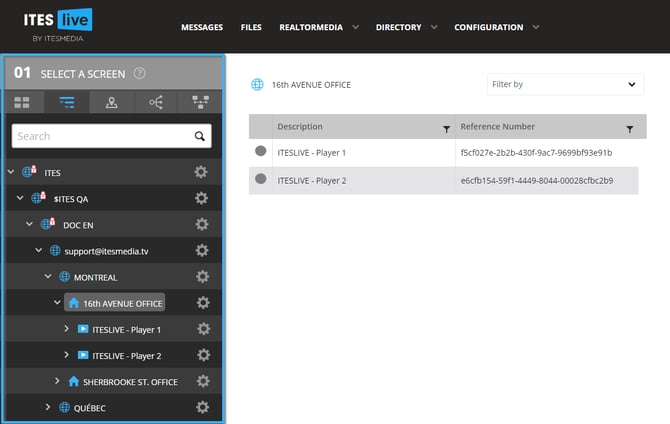Open the Filter by dropdown
Screen dimensions: 670x424
[565, 85]
